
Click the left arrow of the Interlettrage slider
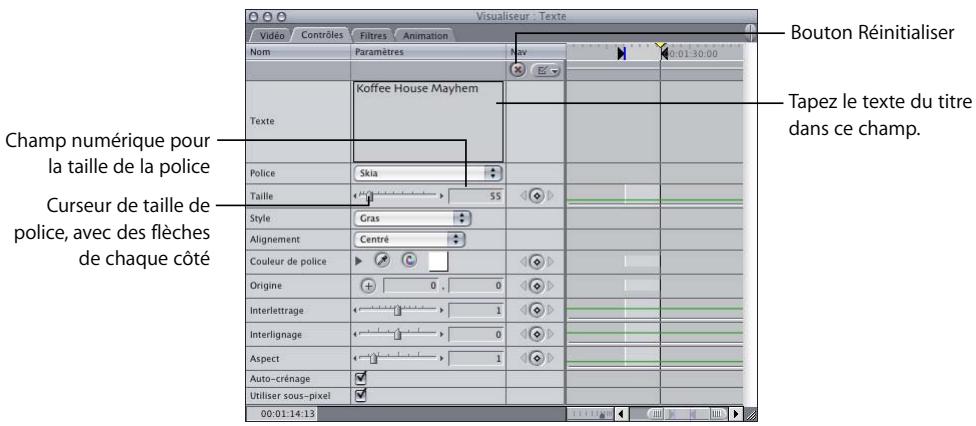(x=355, y=310)
